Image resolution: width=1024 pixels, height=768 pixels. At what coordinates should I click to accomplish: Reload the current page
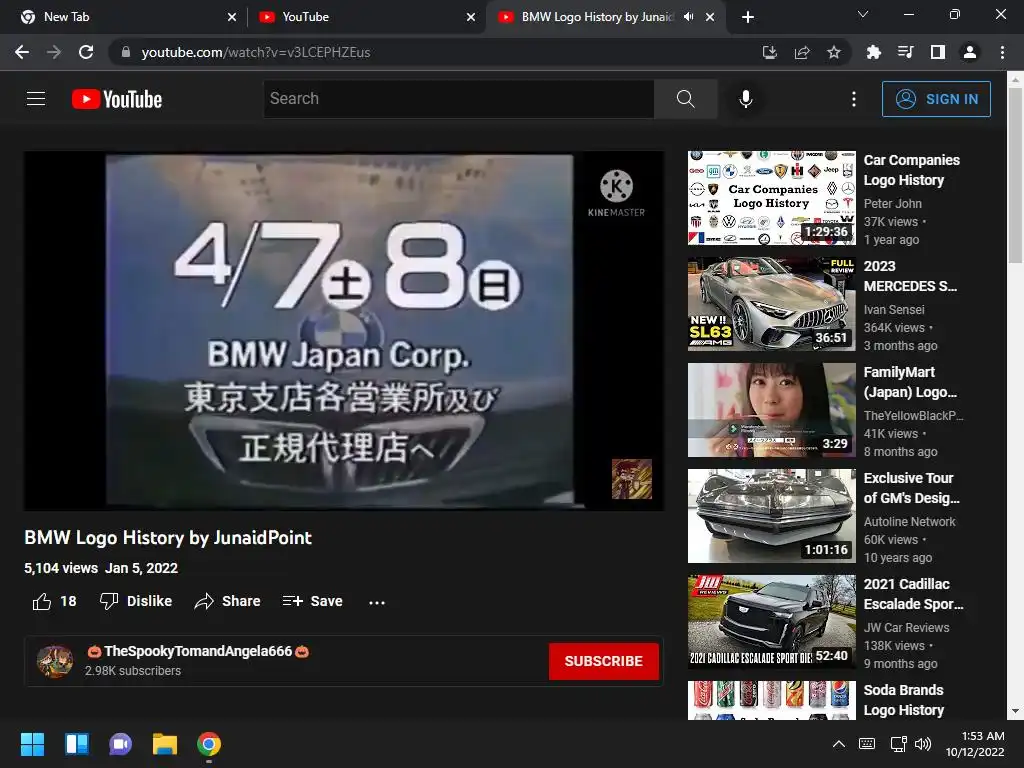coord(86,52)
